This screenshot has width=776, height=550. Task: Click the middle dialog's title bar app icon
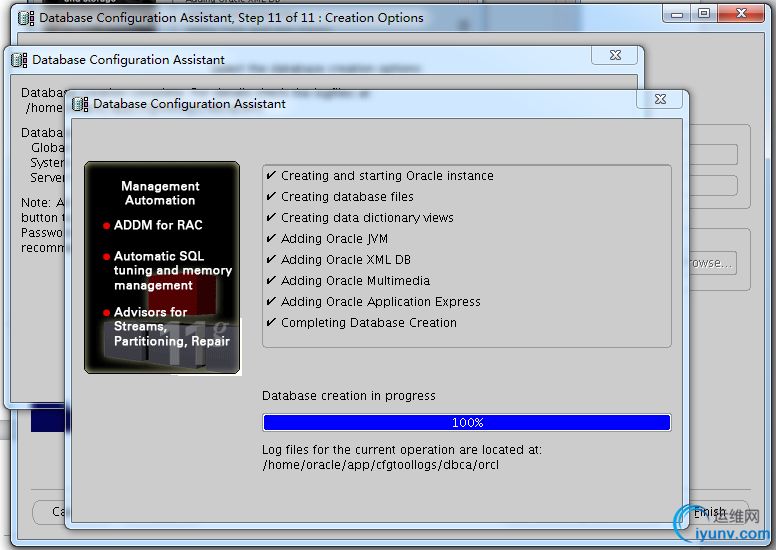(19, 60)
